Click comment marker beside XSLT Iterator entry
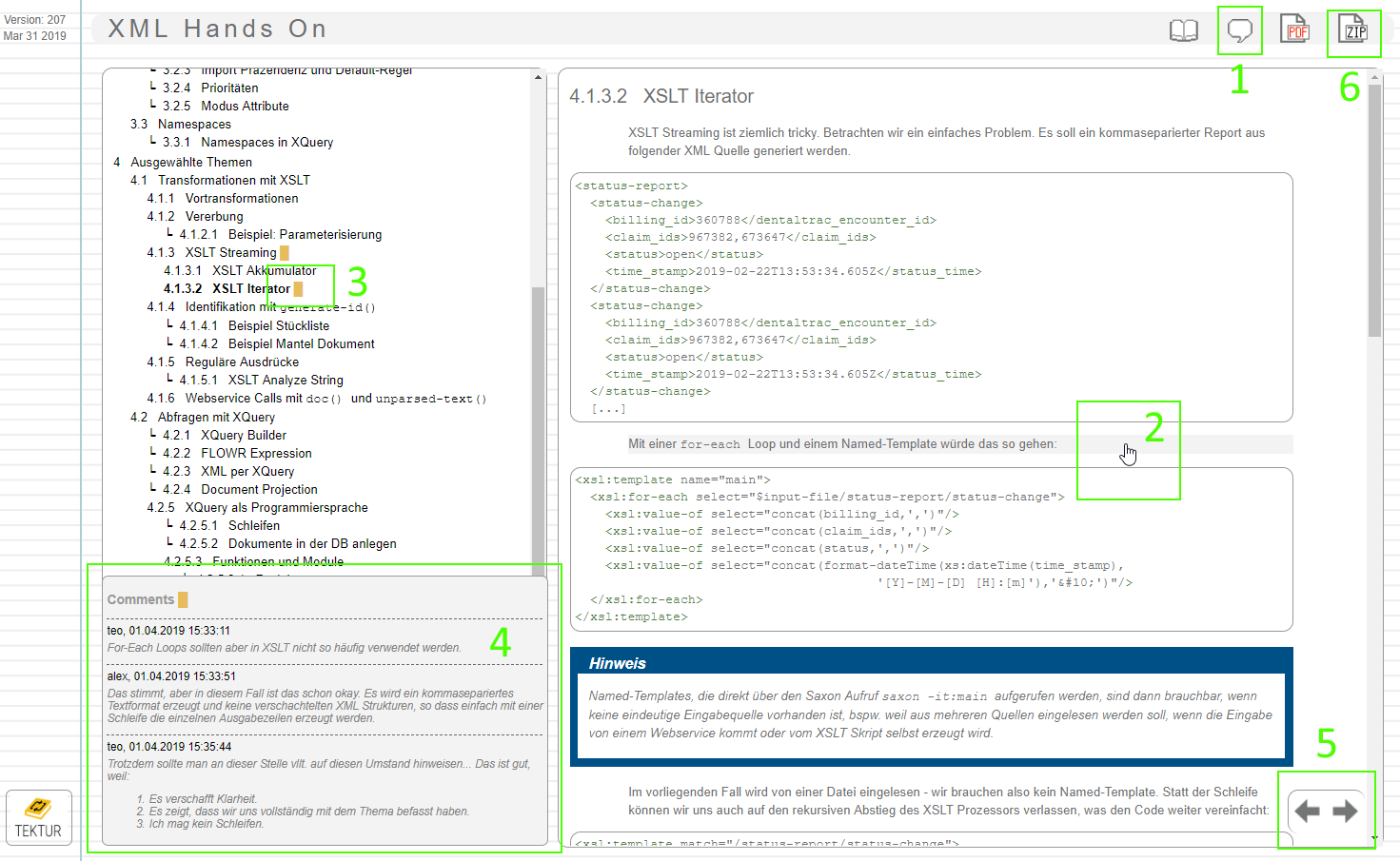 pos(298,289)
